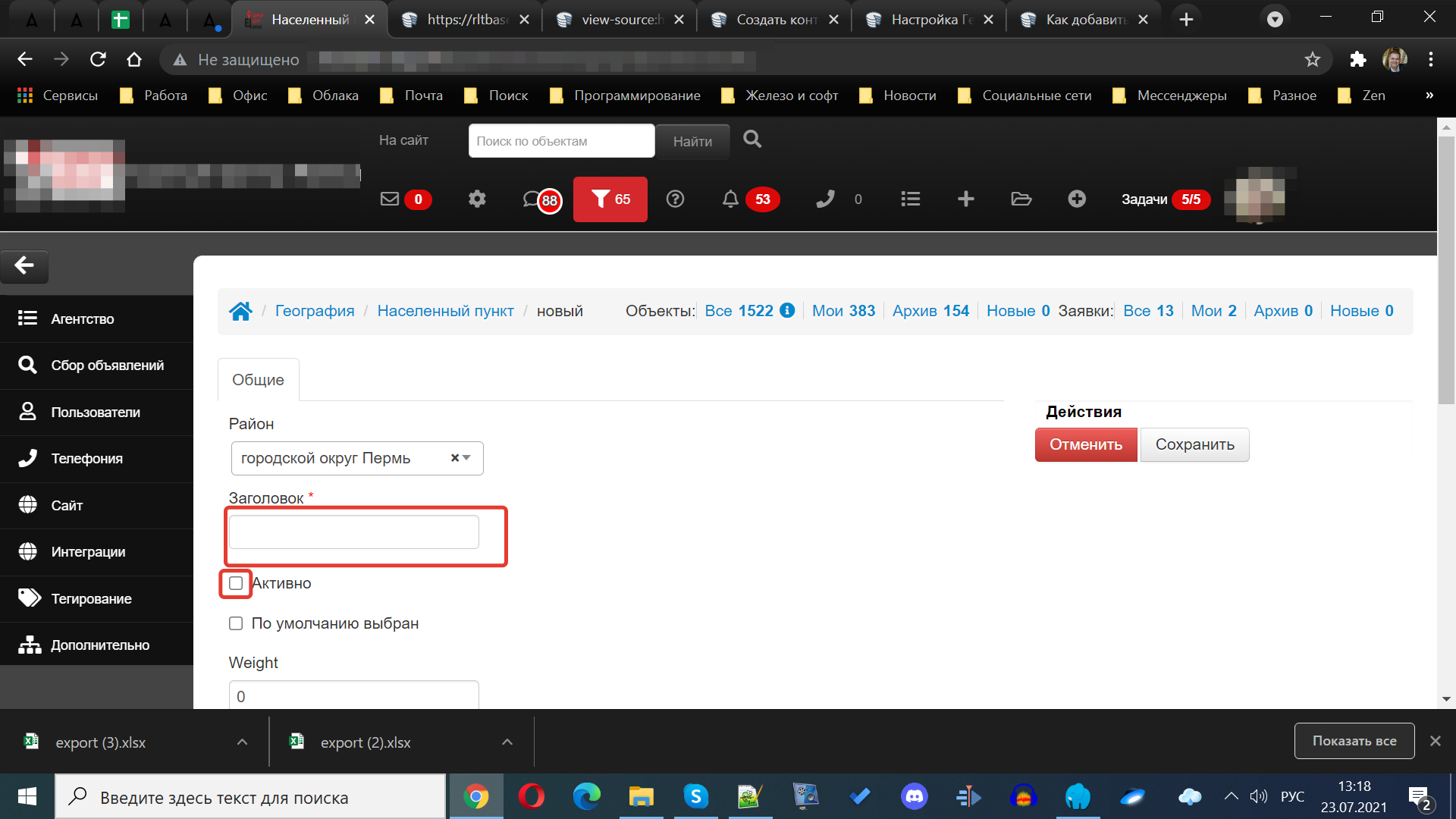Click the magnifier search icon beside Найти
1456x819 pixels.
pos(752,140)
